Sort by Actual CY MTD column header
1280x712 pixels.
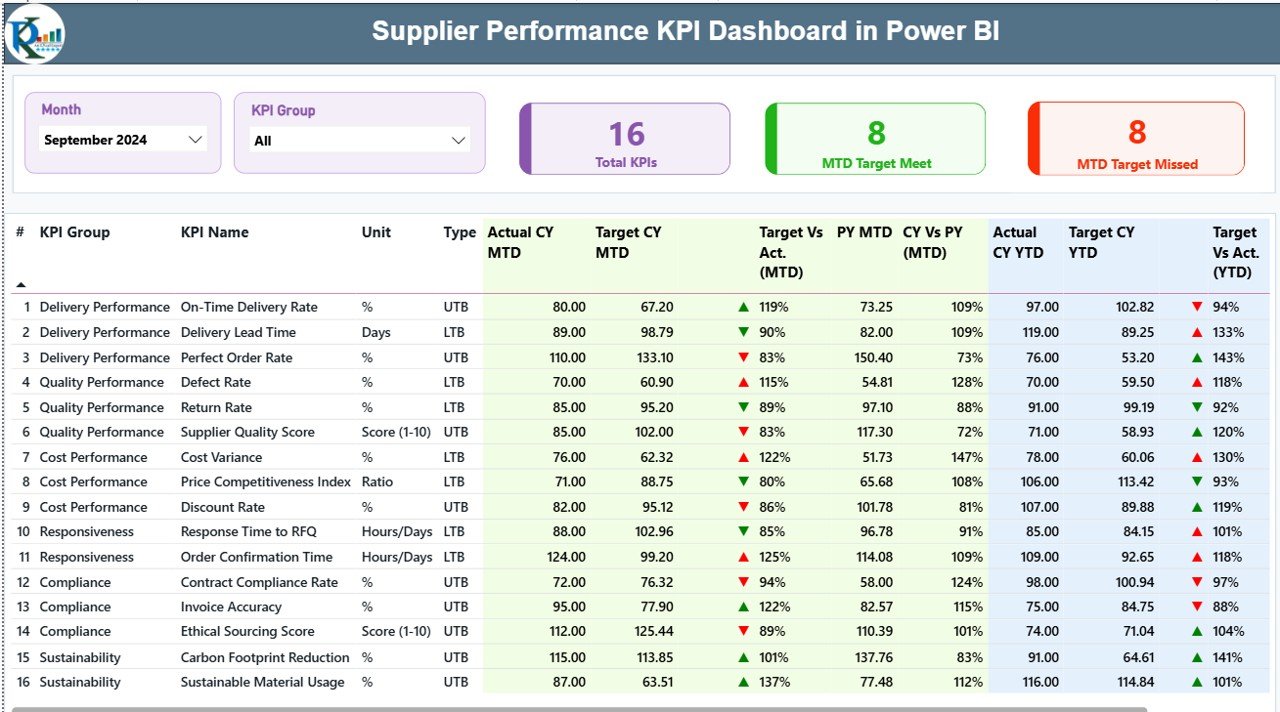[x=521, y=242]
